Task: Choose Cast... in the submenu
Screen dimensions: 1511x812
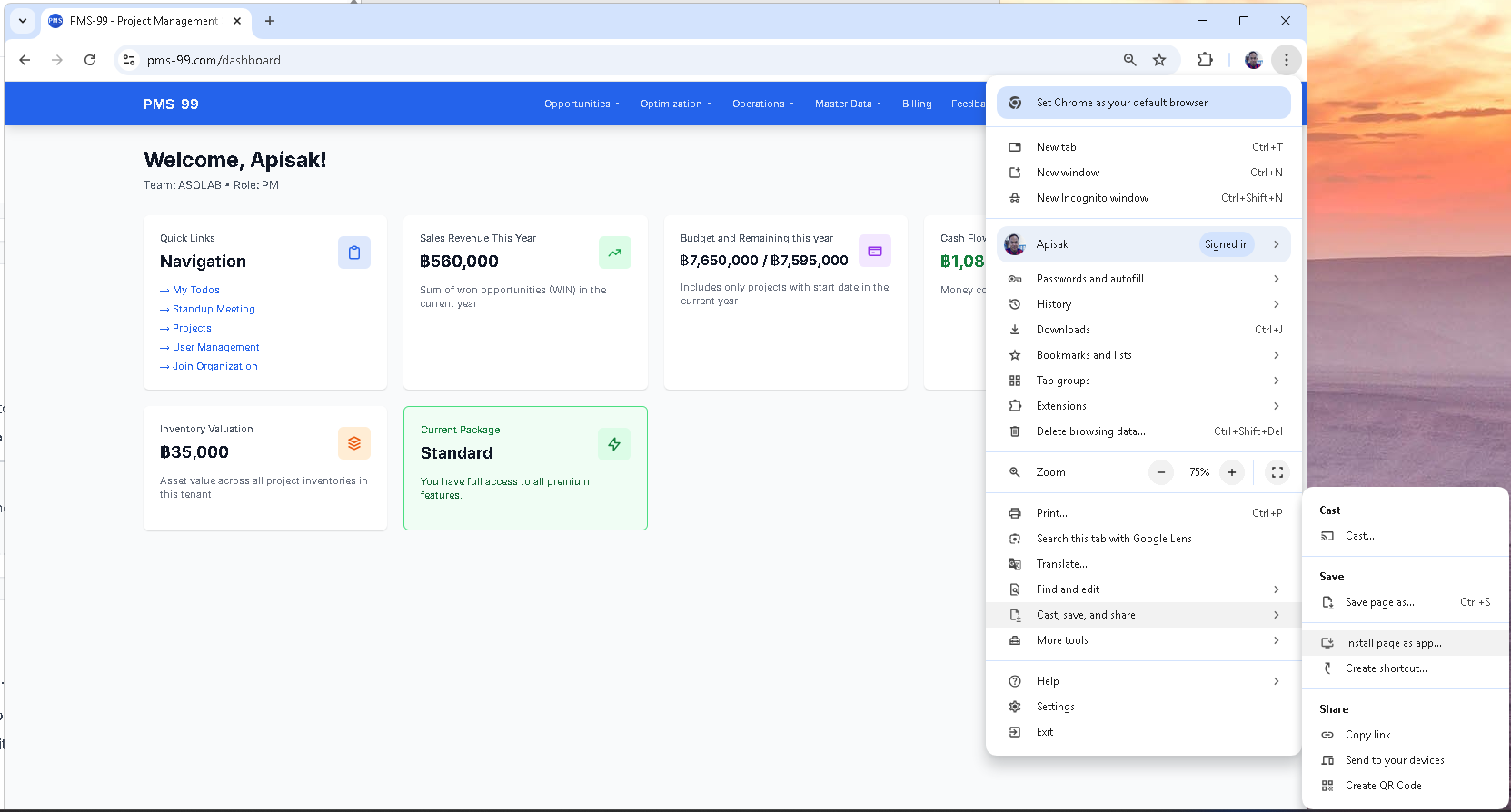Action: [1406, 536]
